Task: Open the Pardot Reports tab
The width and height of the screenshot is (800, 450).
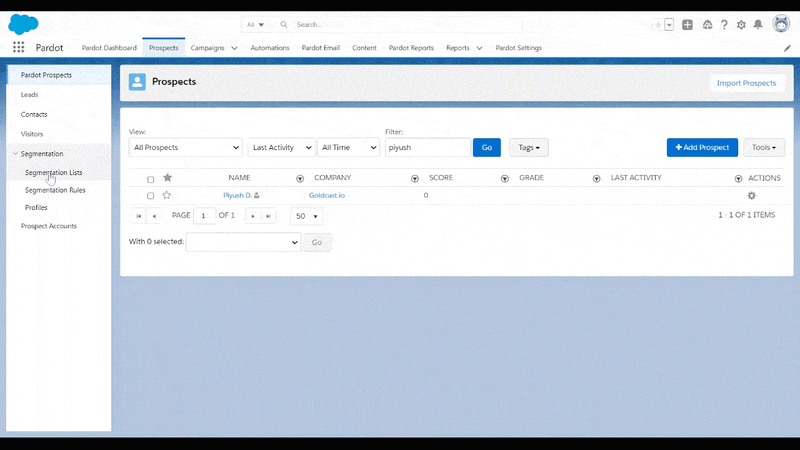Action: click(411, 47)
